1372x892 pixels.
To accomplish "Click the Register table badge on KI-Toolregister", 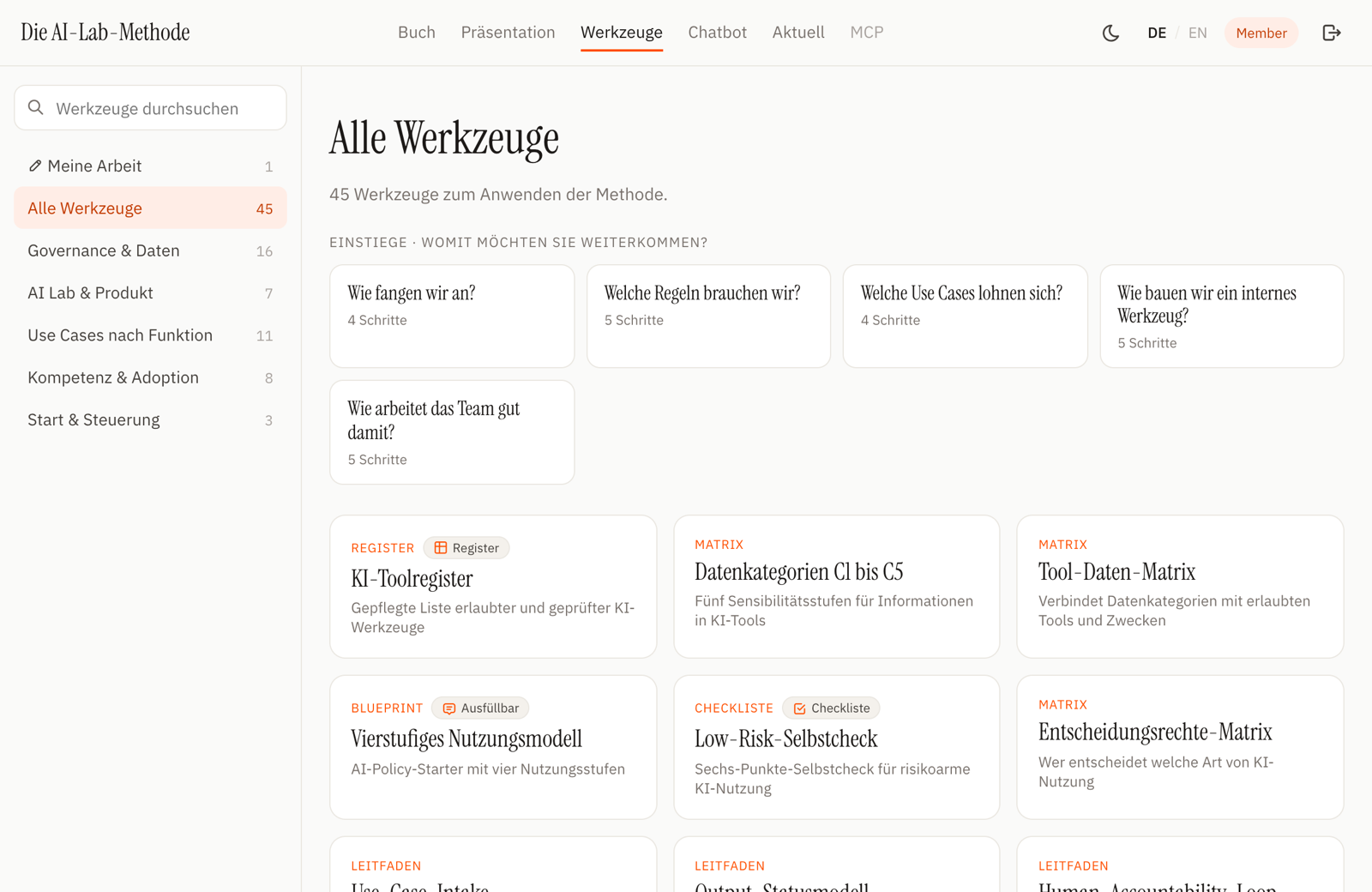I will point(466,548).
